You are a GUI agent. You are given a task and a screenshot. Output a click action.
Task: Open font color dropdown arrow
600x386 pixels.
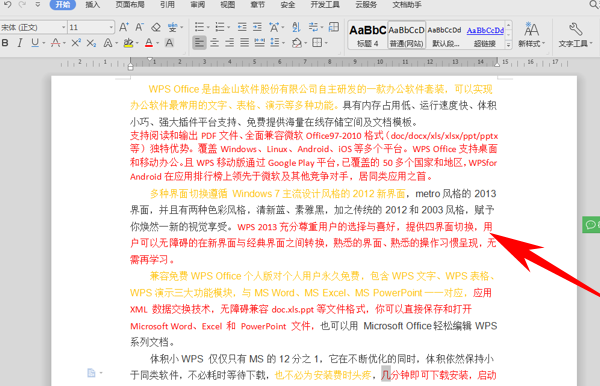pos(157,43)
